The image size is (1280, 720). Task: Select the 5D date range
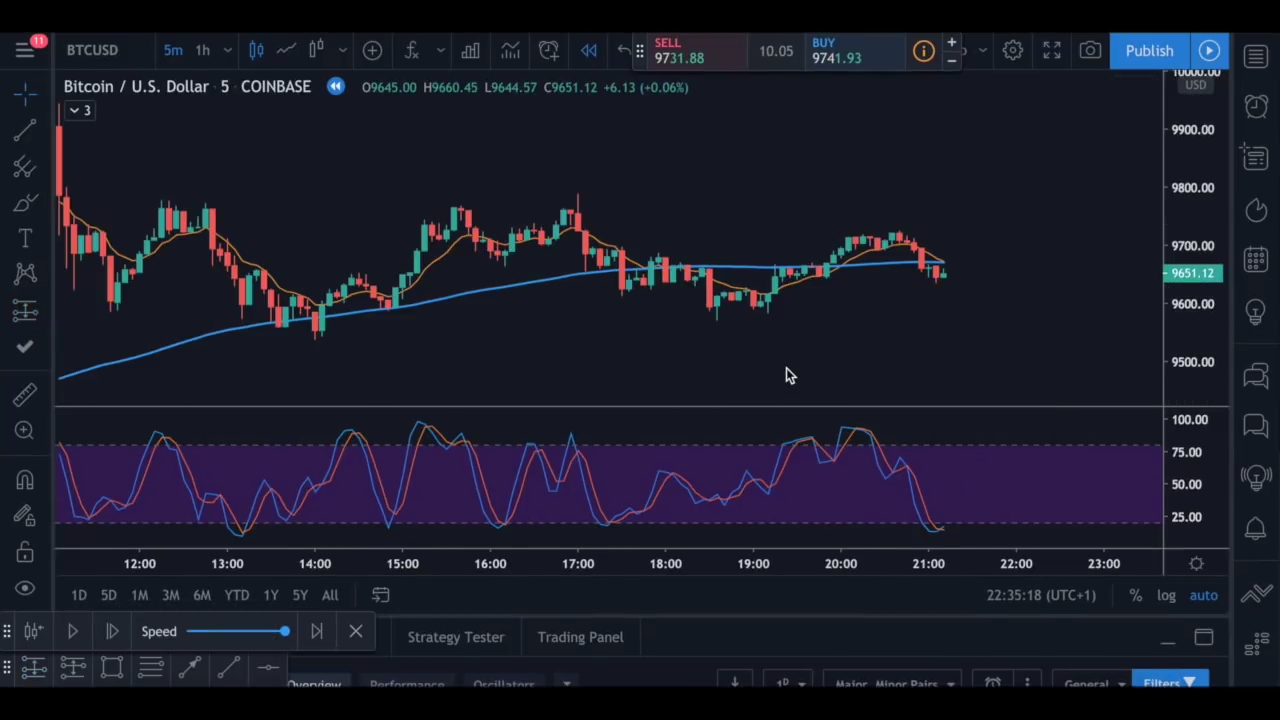[x=108, y=595]
